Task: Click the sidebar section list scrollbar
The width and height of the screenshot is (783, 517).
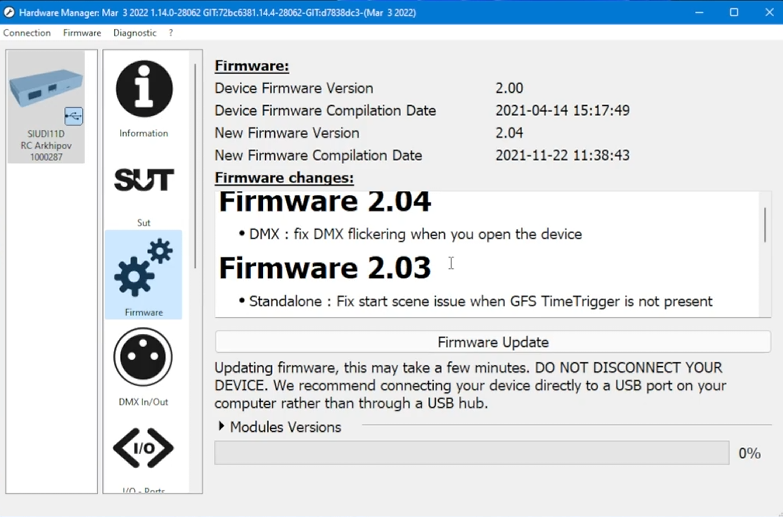Action: tap(195, 165)
